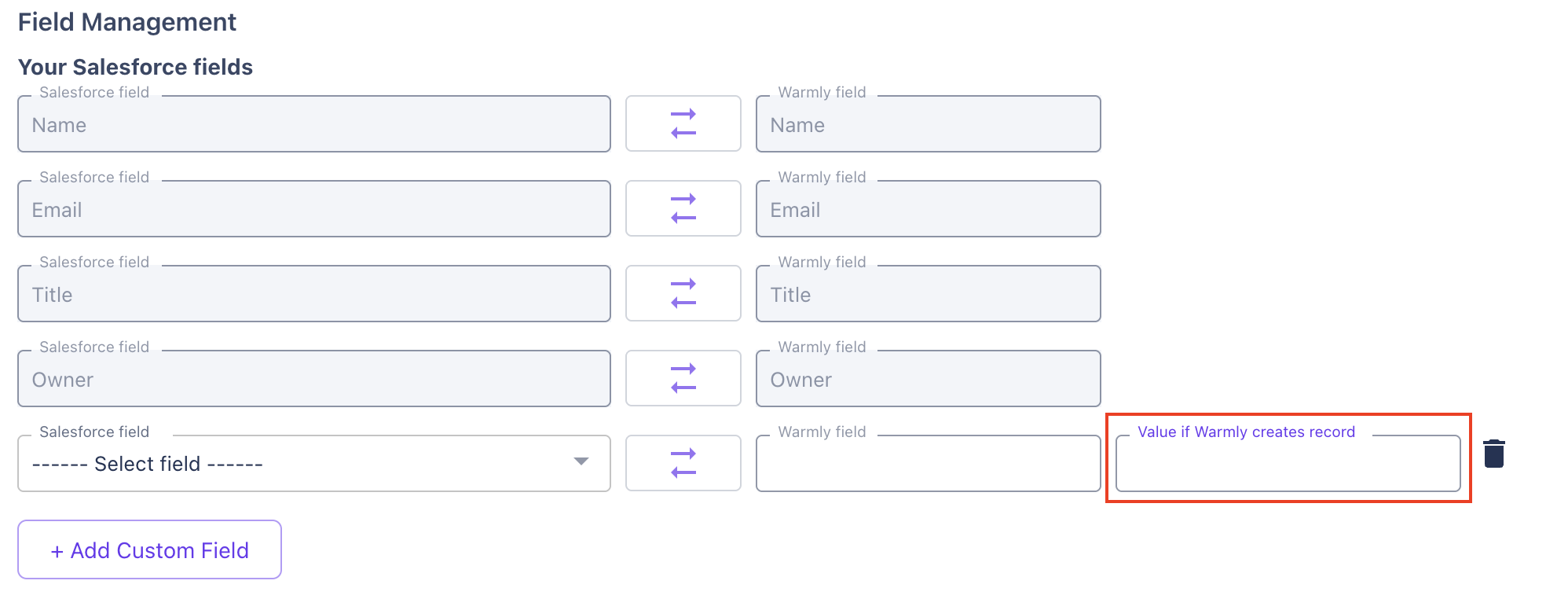Click the Warmly field Owner box
This screenshot has height=610, width=1568.
(x=928, y=379)
